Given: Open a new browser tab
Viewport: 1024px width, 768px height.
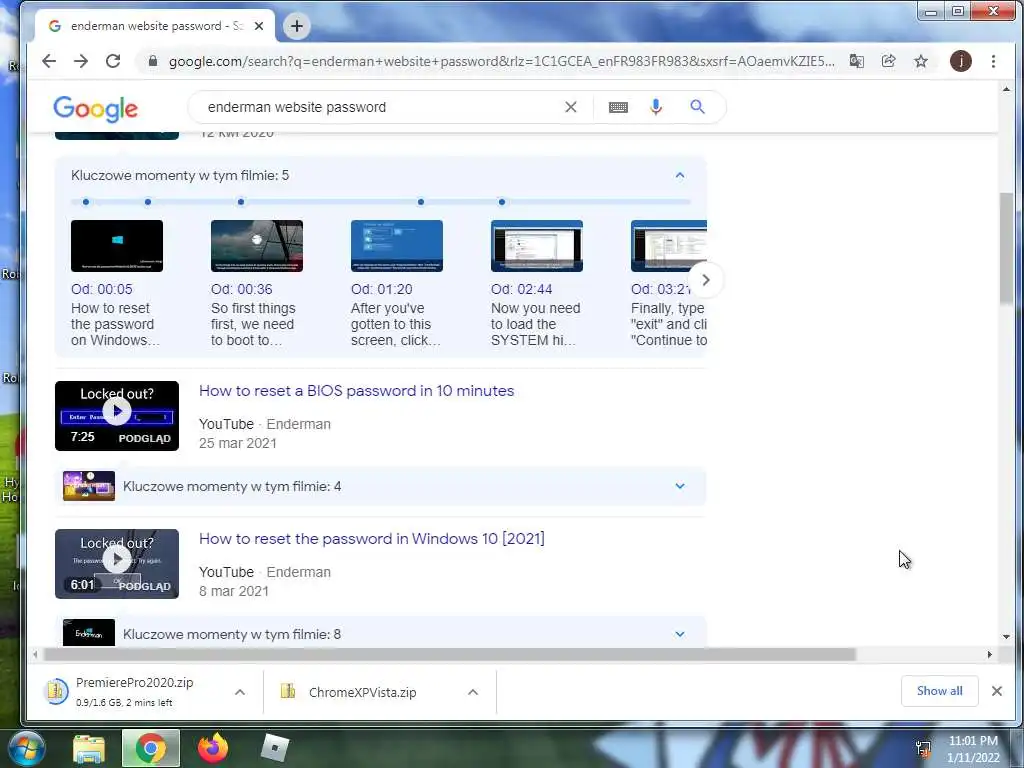Looking at the screenshot, I should pyautogui.click(x=296, y=26).
